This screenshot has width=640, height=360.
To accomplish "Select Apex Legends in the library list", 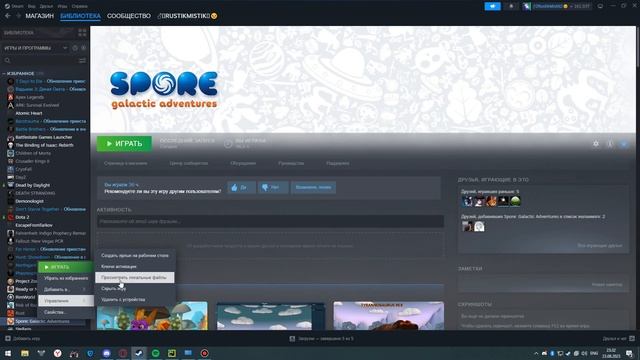I will (29, 97).
